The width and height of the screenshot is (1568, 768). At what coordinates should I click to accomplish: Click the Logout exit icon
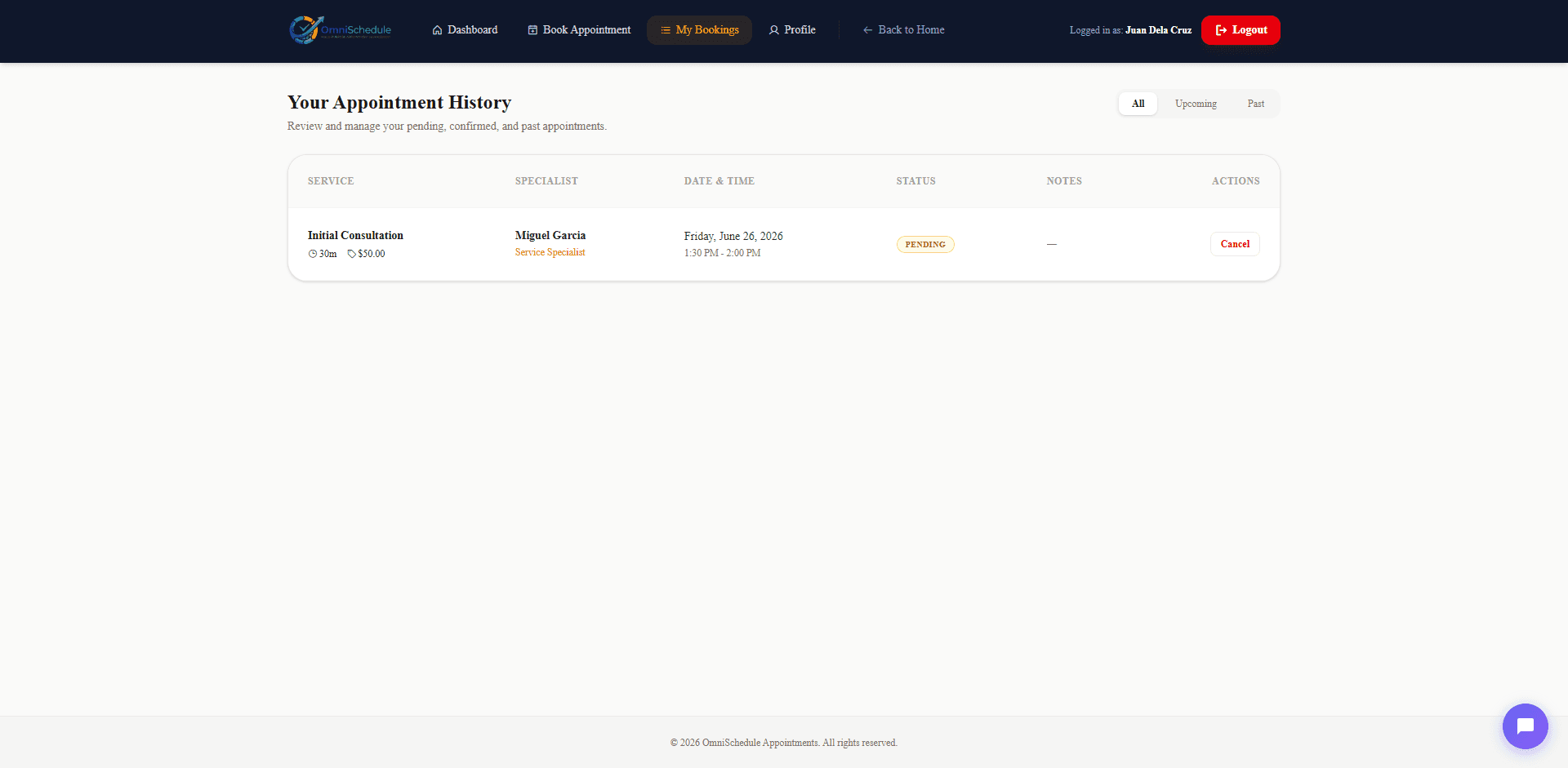click(x=1221, y=30)
